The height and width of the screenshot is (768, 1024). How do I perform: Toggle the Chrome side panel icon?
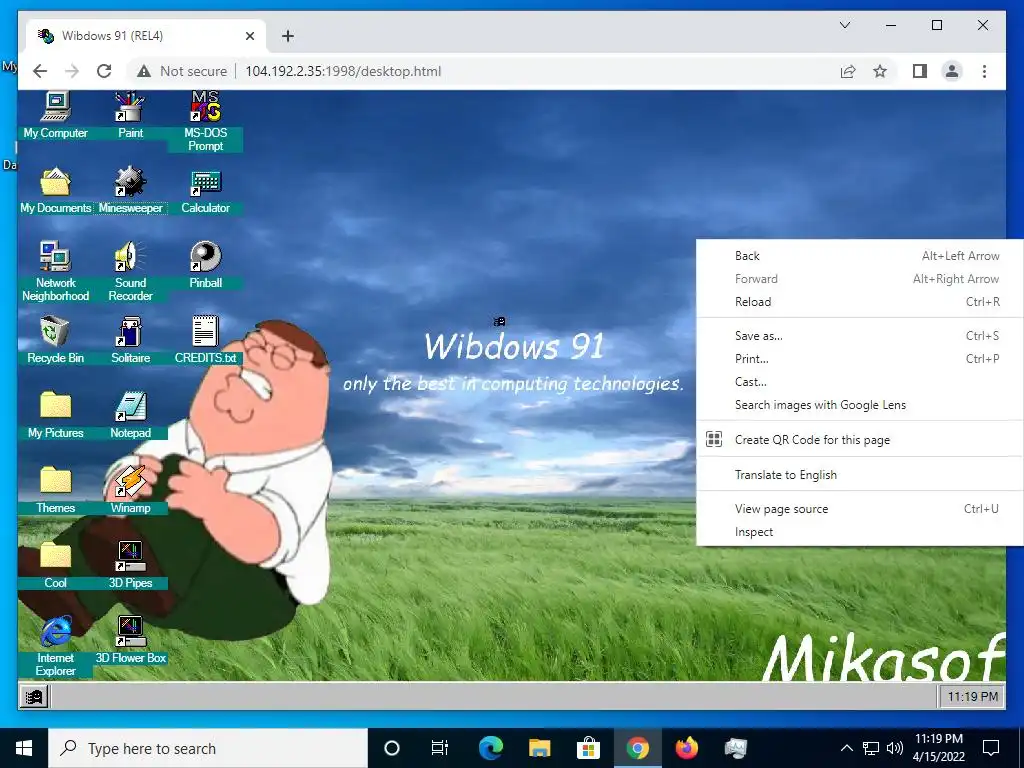click(920, 71)
